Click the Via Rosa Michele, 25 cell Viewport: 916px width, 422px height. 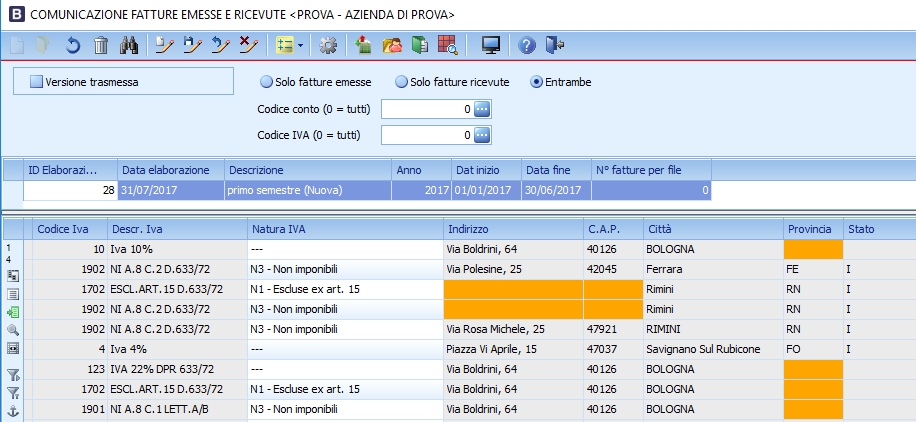coord(513,330)
